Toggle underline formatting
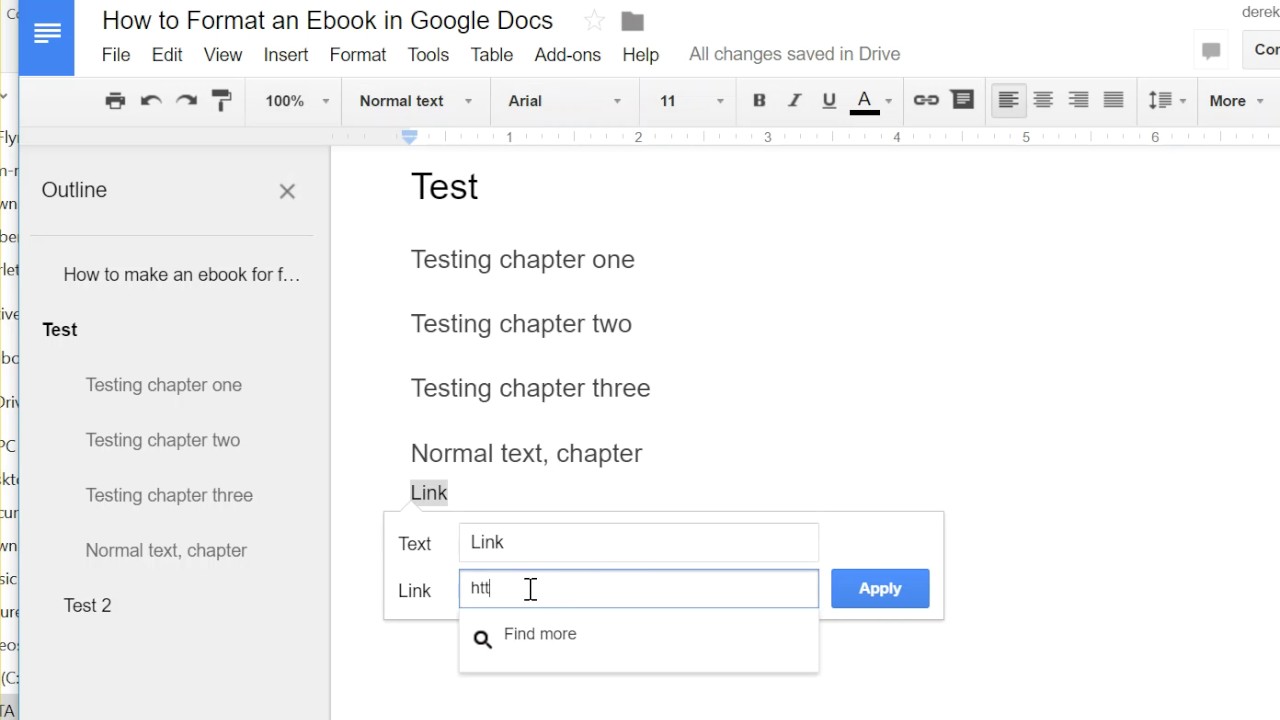This screenshot has height=720, width=1280. coord(828,100)
